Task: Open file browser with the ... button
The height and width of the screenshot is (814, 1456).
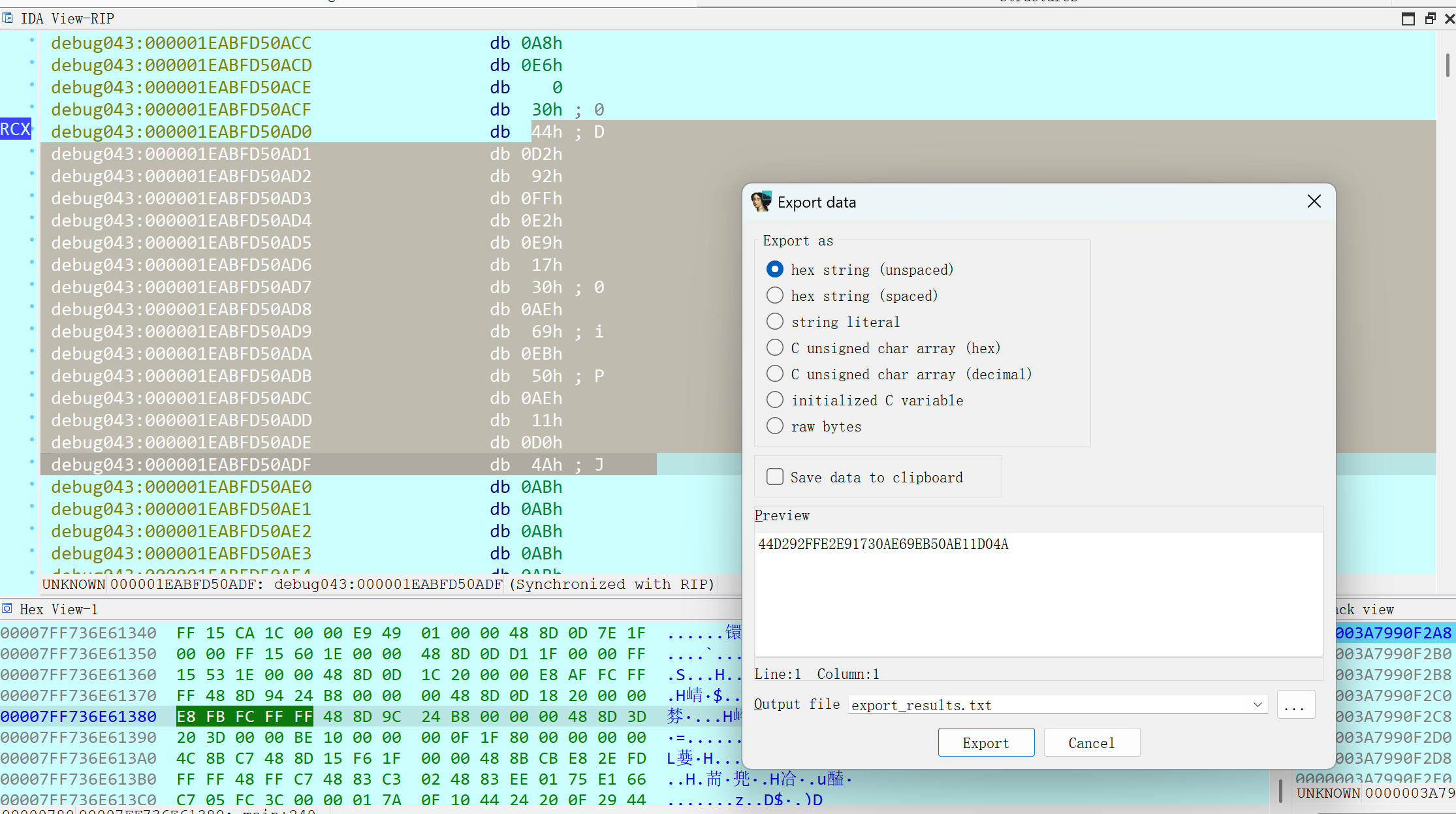Action: pyautogui.click(x=1295, y=705)
